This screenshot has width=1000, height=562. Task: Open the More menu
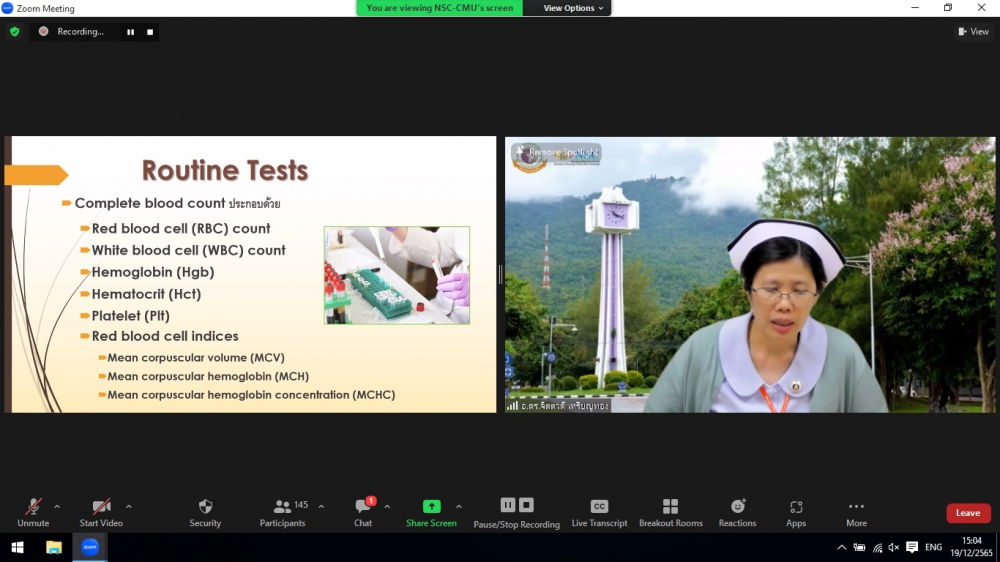856,507
